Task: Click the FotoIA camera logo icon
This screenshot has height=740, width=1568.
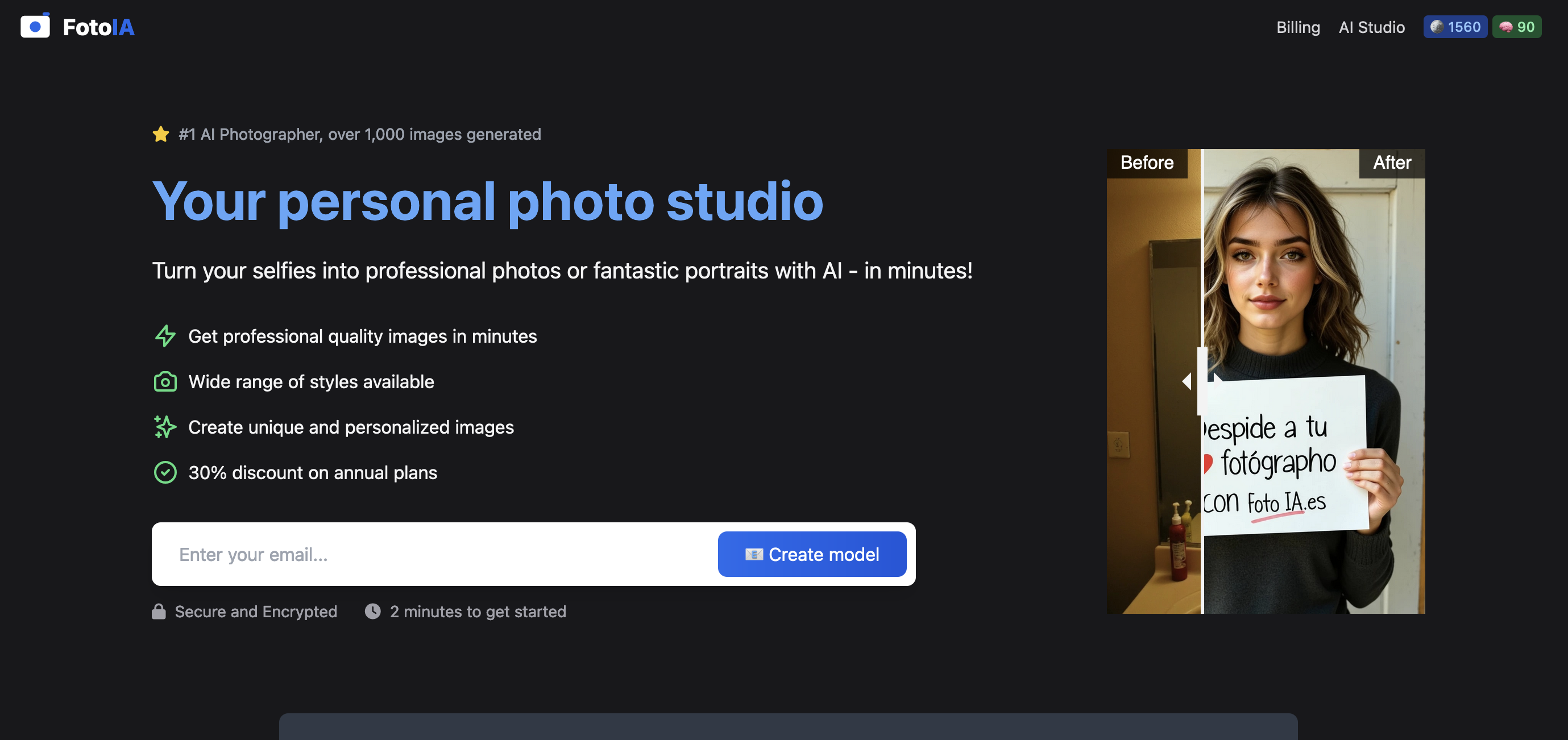Action: click(x=35, y=26)
